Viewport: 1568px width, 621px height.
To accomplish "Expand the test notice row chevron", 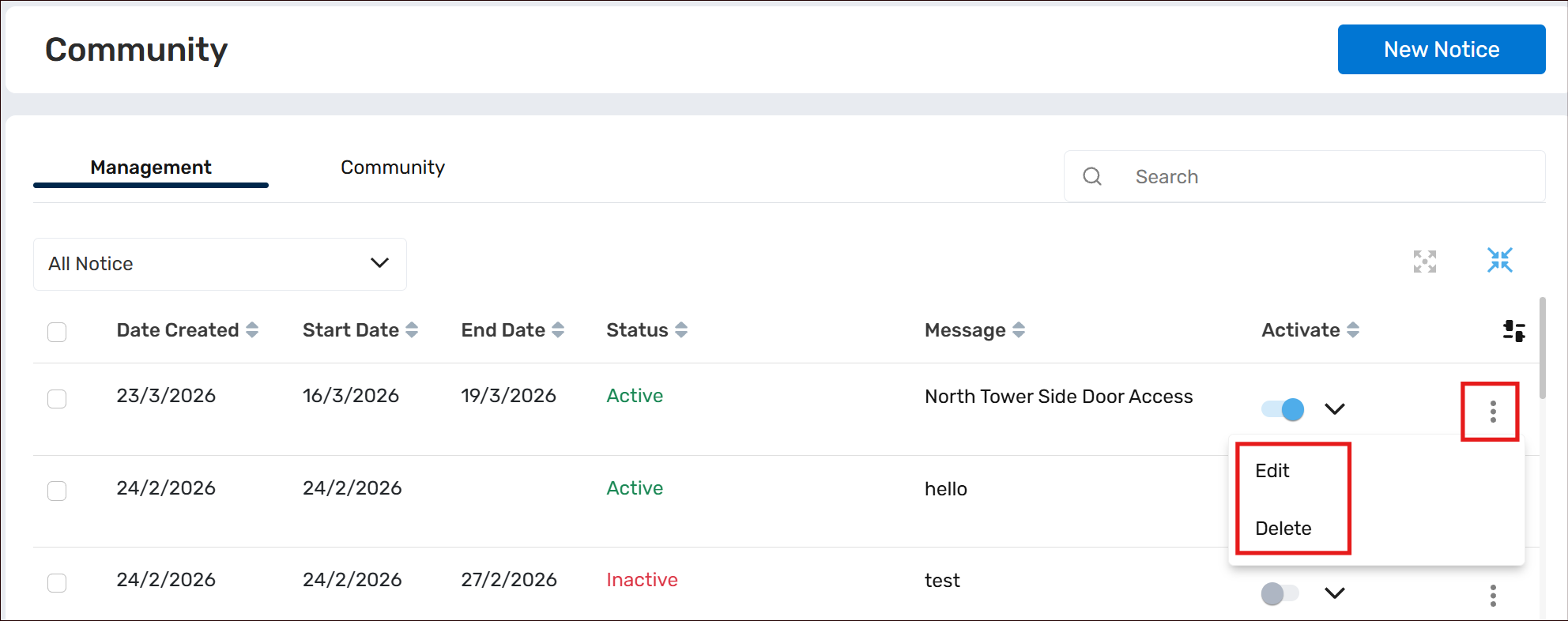I will click(1335, 593).
